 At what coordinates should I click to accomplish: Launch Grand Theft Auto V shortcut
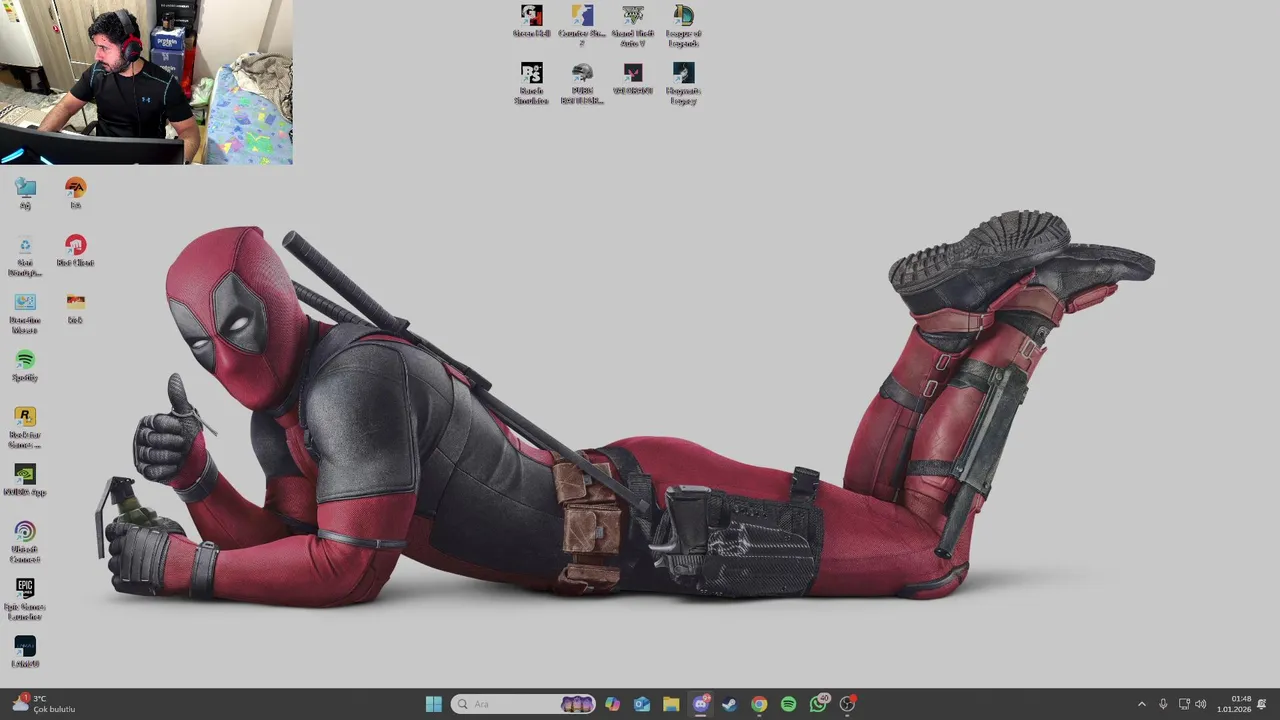632,24
